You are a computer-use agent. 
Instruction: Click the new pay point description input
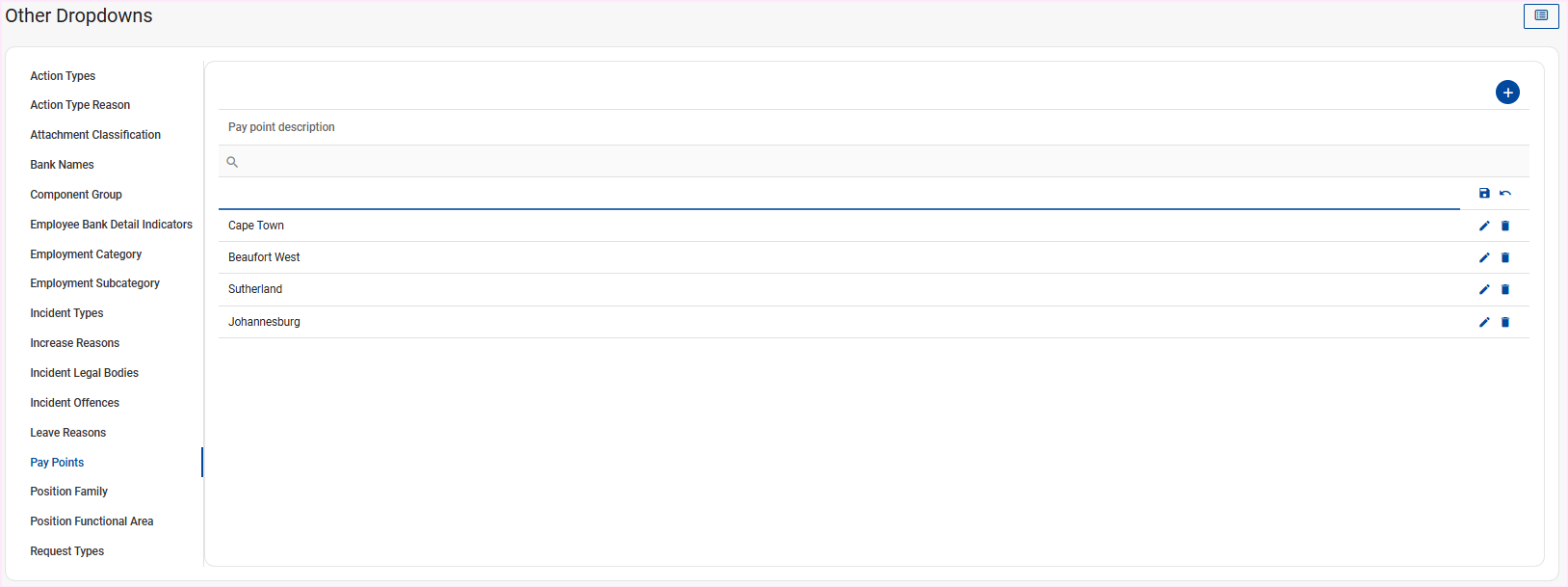pos(838,195)
